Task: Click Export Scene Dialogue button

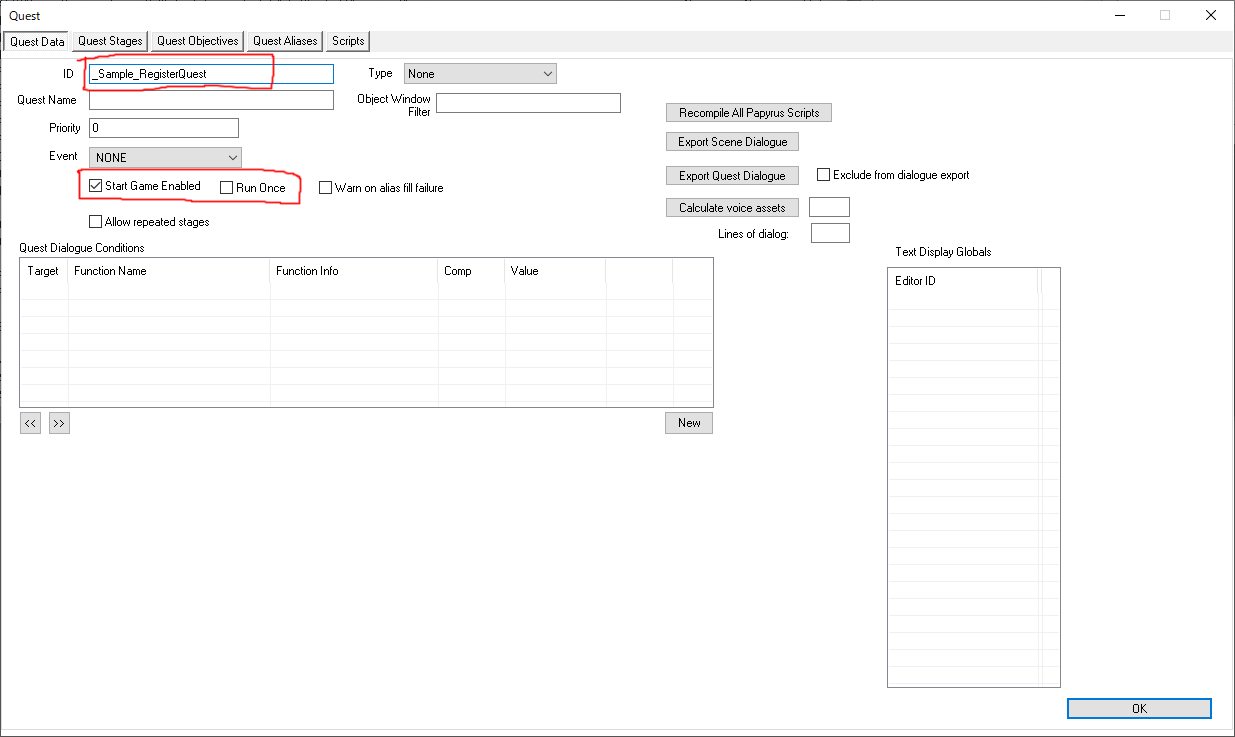Action: tap(732, 142)
